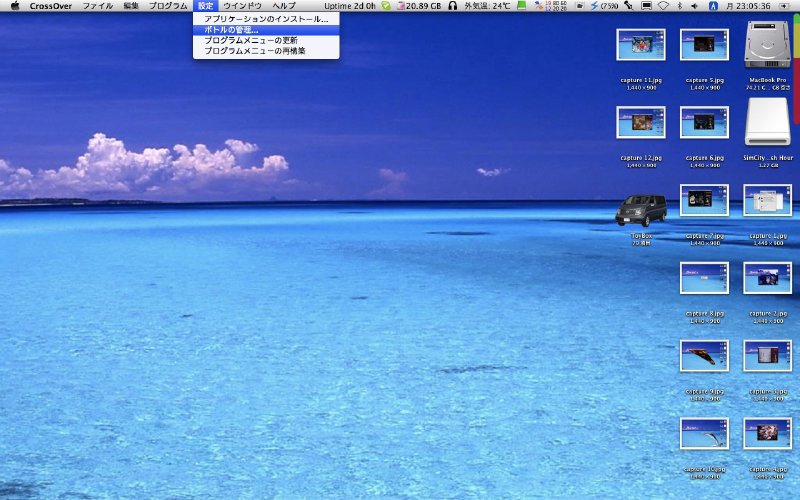Click the CrossOver application menu
The width and height of the screenshot is (800, 500).
tap(50, 6)
